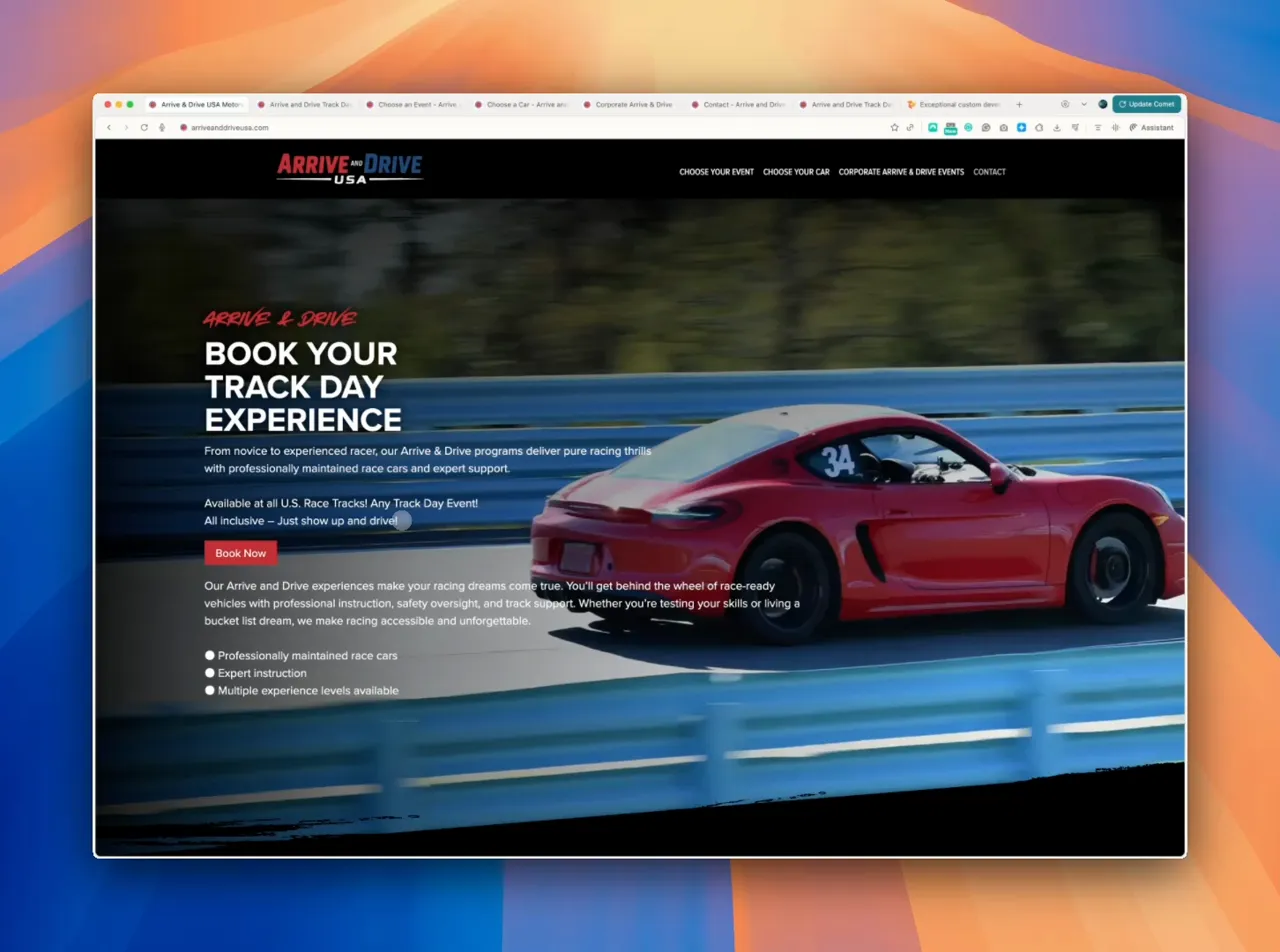Open the new tab plus button
The image size is (1280, 952).
point(1019,104)
